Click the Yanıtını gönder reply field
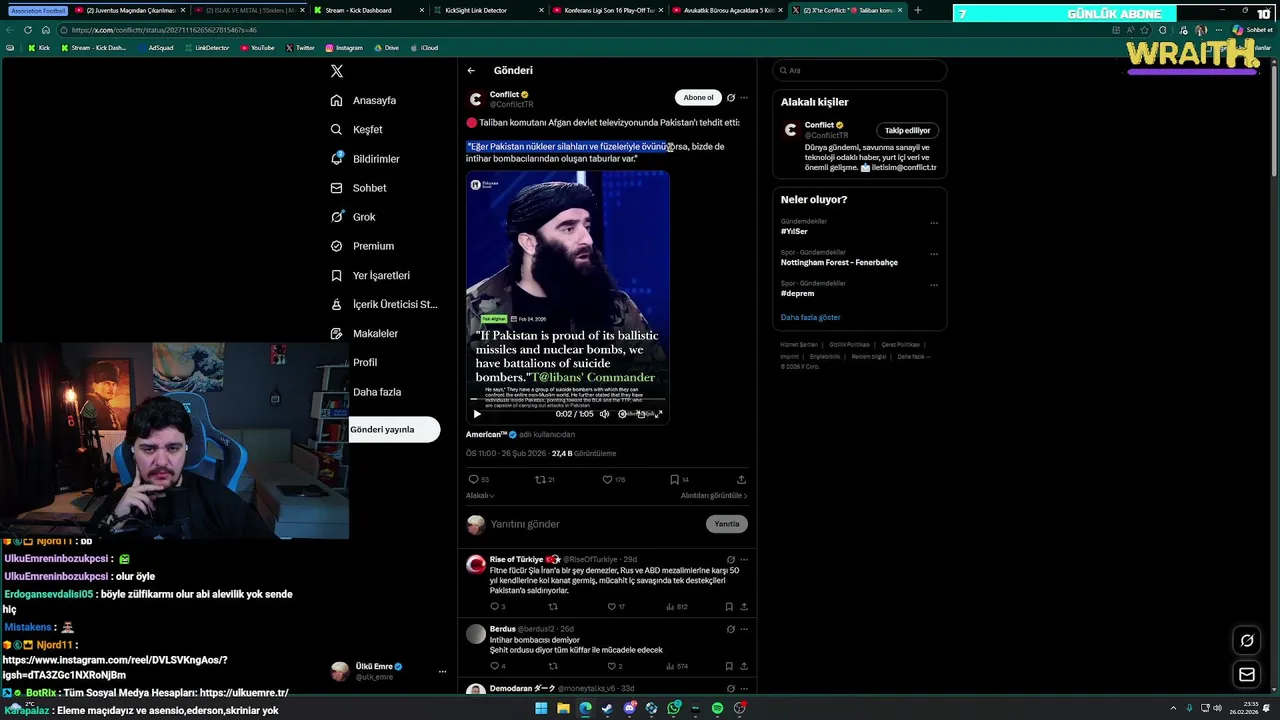Viewport: 1280px width, 720px height. click(x=595, y=524)
